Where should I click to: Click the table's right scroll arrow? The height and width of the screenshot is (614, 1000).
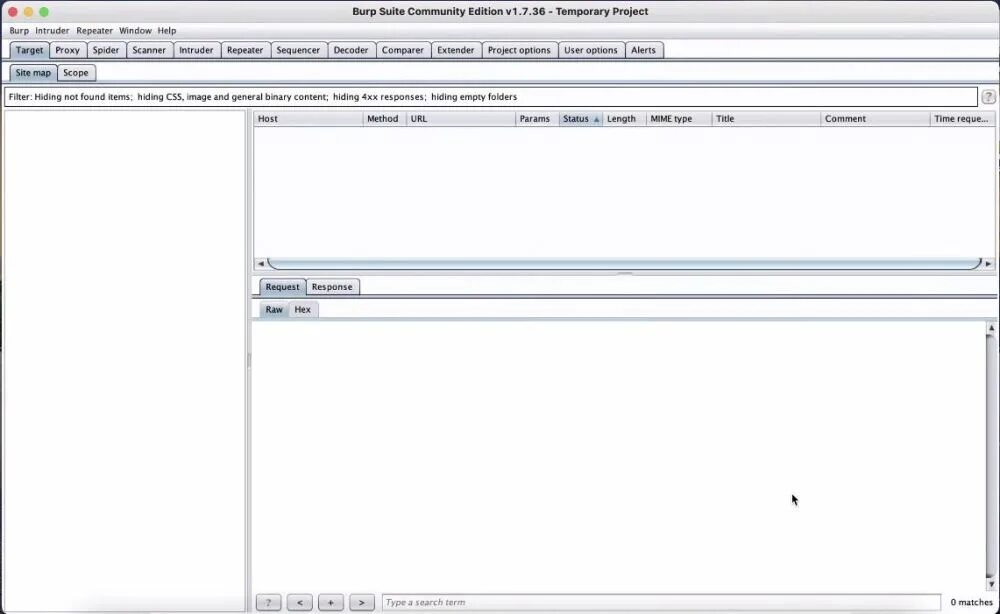pyautogui.click(x=989, y=263)
